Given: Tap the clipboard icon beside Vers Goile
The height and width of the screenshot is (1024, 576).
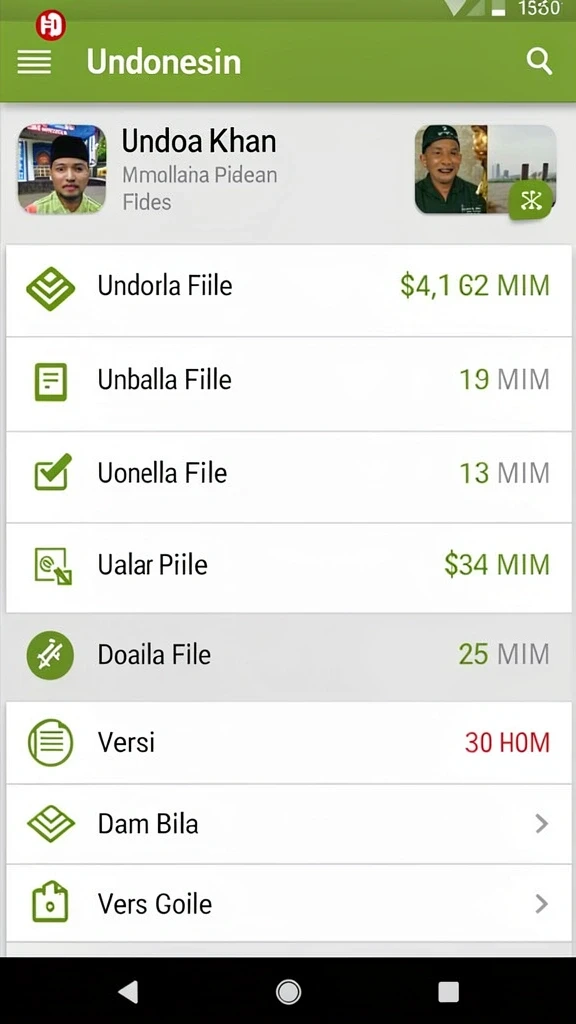Looking at the screenshot, I should [x=50, y=902].
